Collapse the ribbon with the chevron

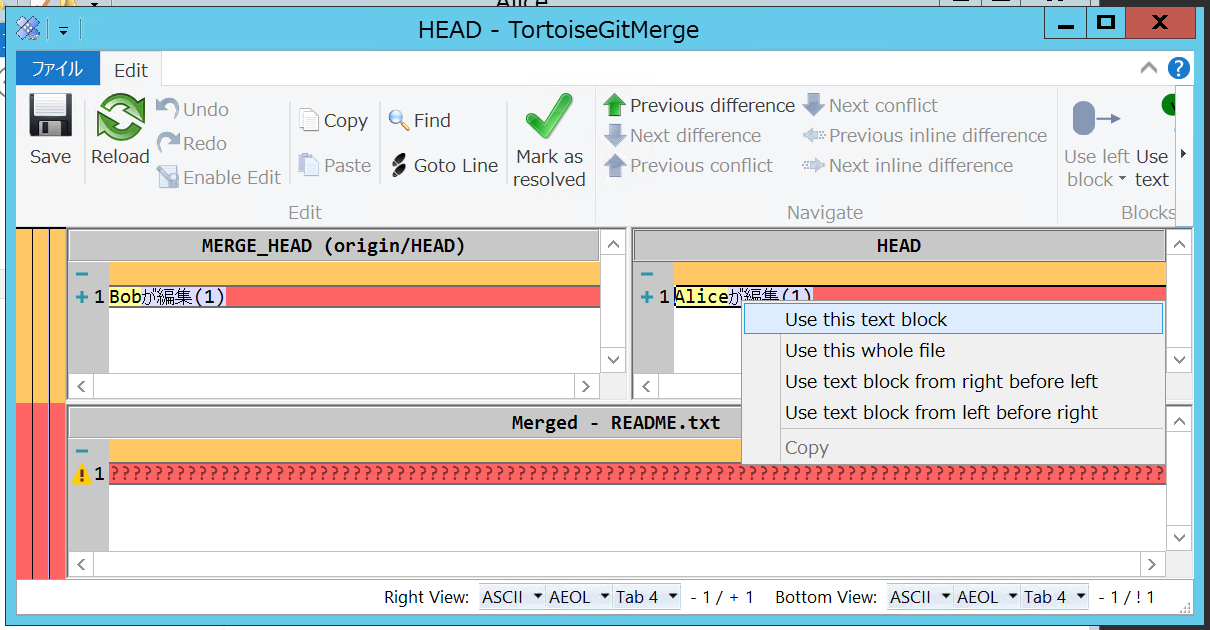1149,68
